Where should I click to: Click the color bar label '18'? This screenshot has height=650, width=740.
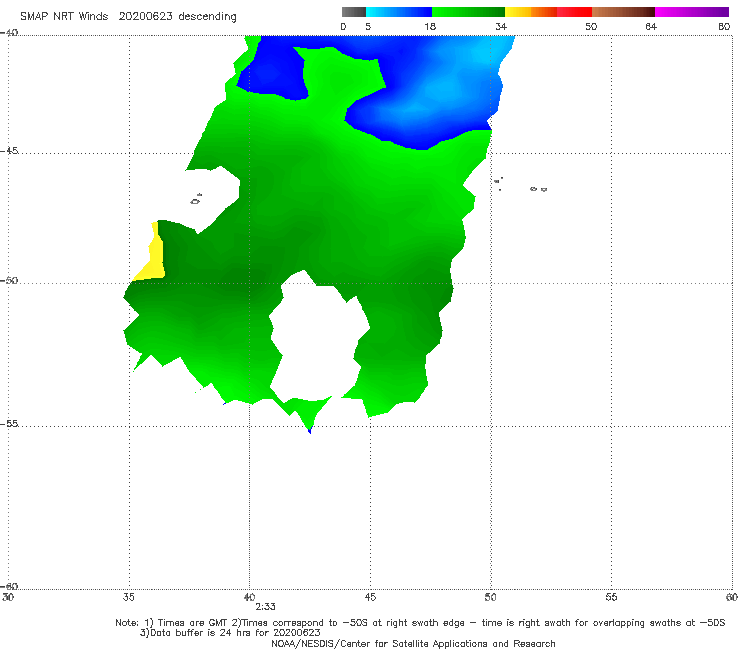[430, 26]
